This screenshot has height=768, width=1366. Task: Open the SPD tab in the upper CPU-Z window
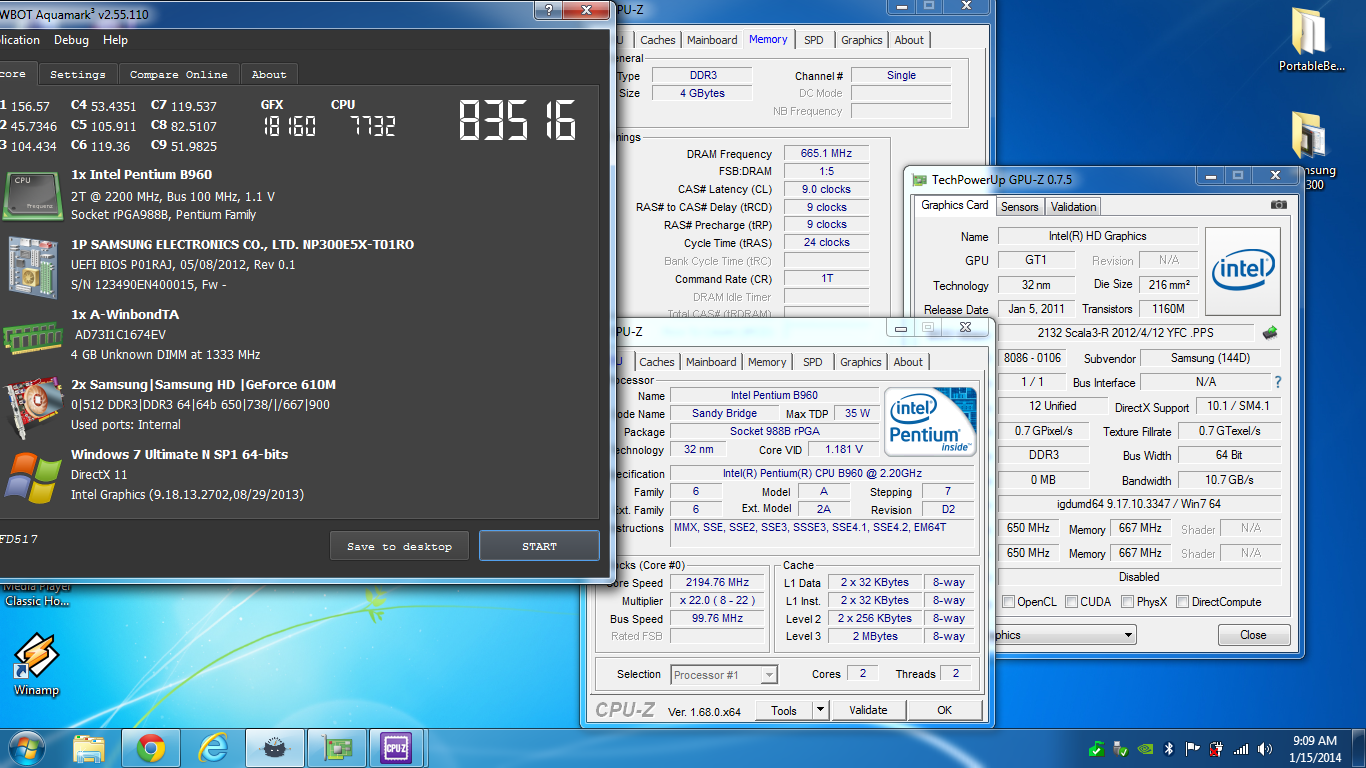(x=814, y=40)
